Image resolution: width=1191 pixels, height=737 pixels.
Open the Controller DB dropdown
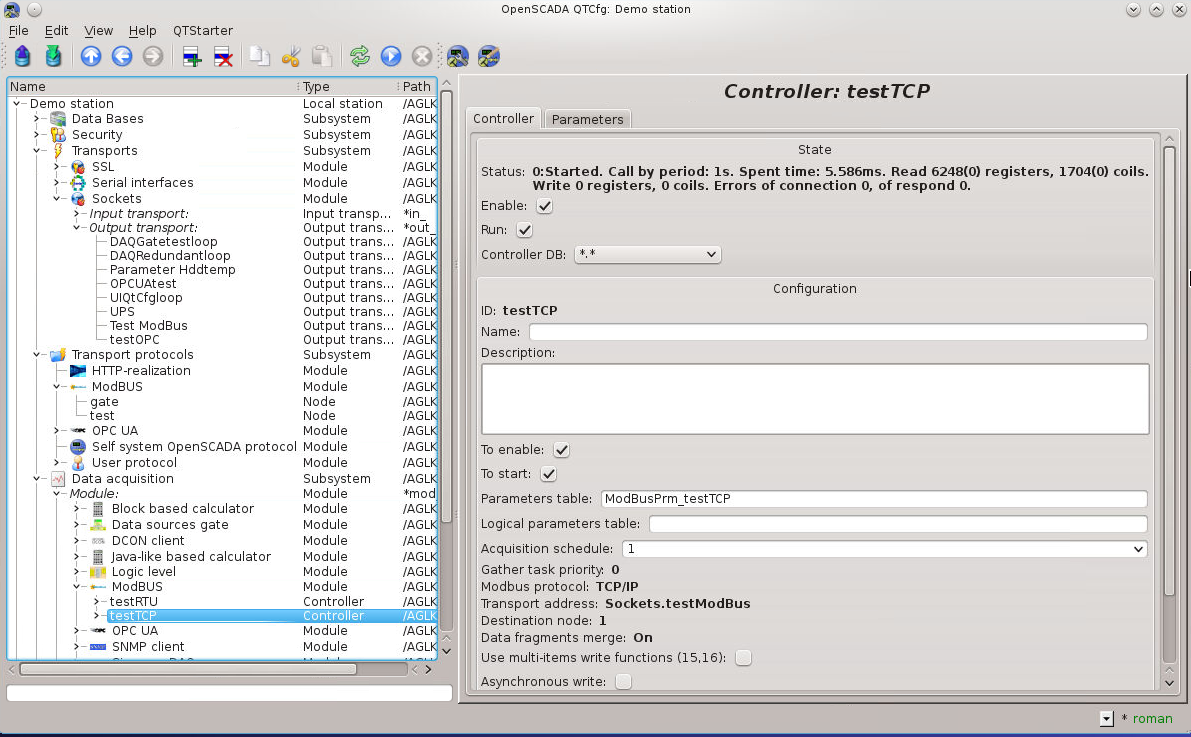click(x=647, y=255)
